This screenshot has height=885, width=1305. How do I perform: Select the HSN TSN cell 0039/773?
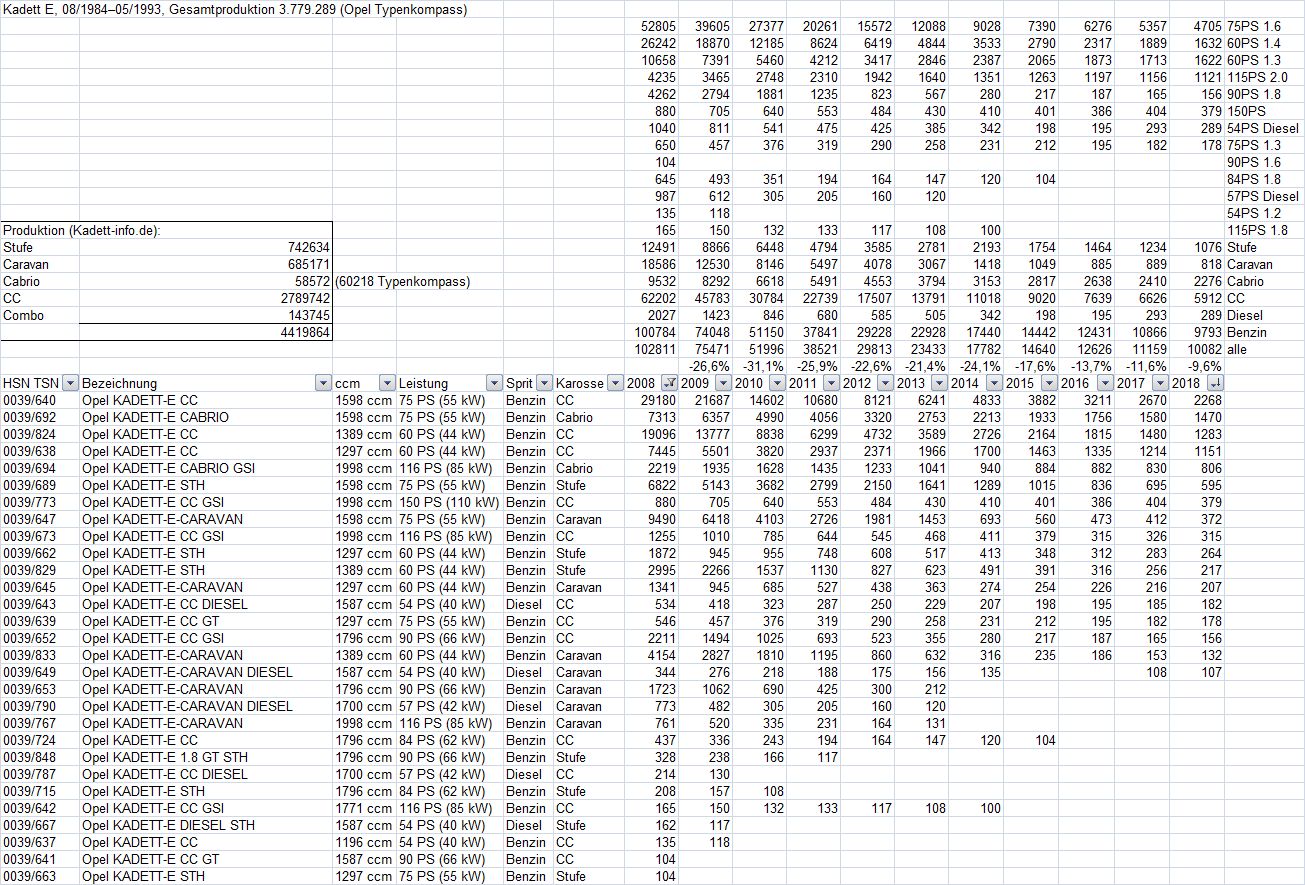[31, 502]
